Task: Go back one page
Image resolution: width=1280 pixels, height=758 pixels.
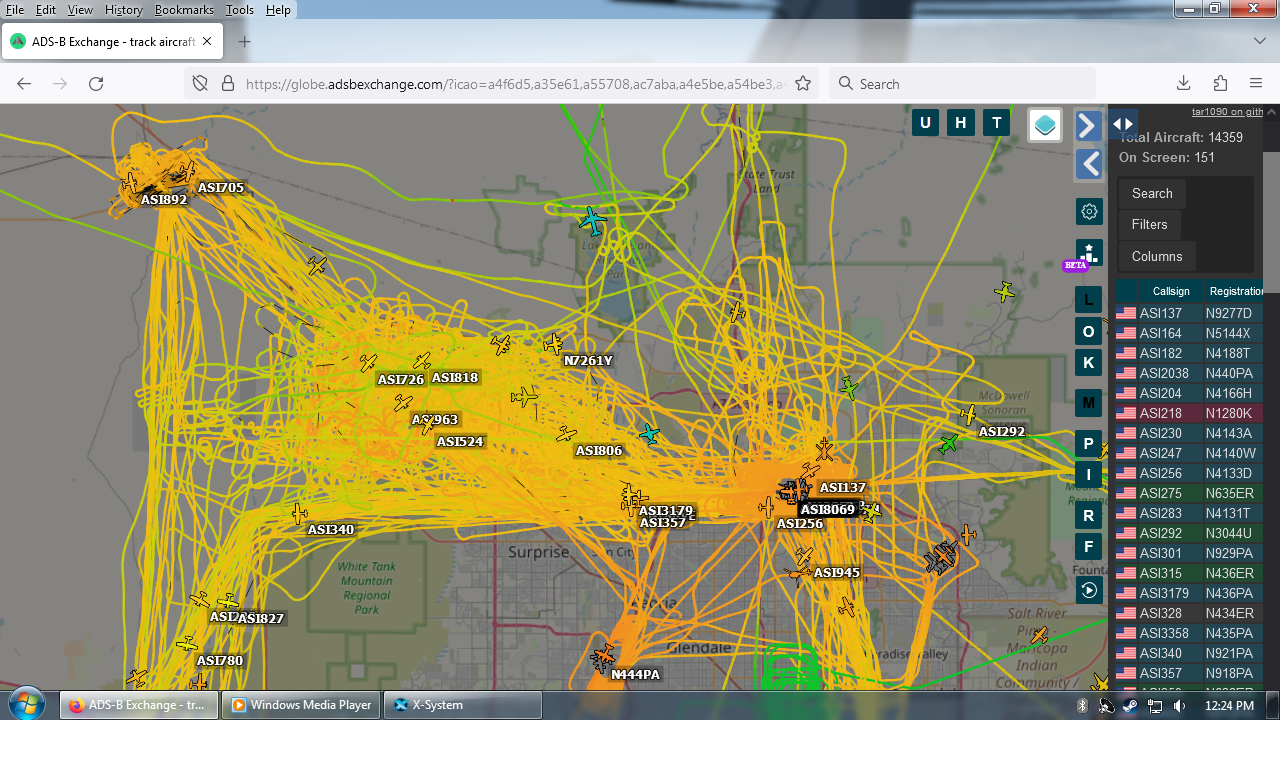Action: coord(24,84)
